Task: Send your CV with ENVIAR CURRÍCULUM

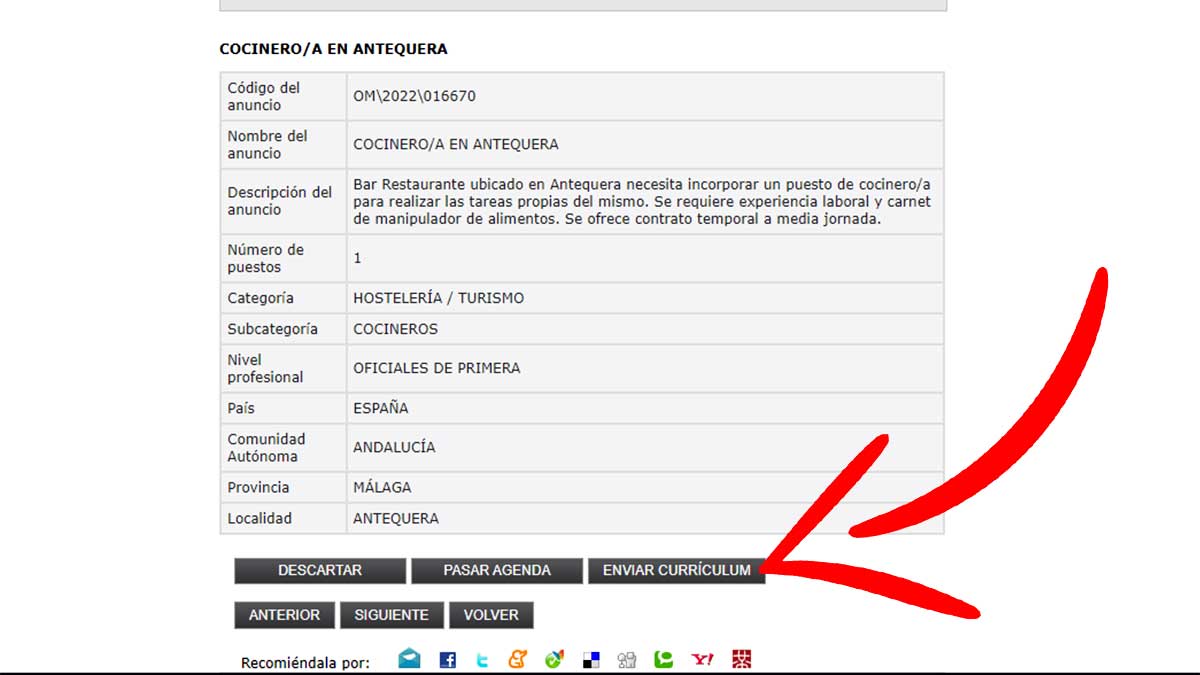Action: [678, 570]
